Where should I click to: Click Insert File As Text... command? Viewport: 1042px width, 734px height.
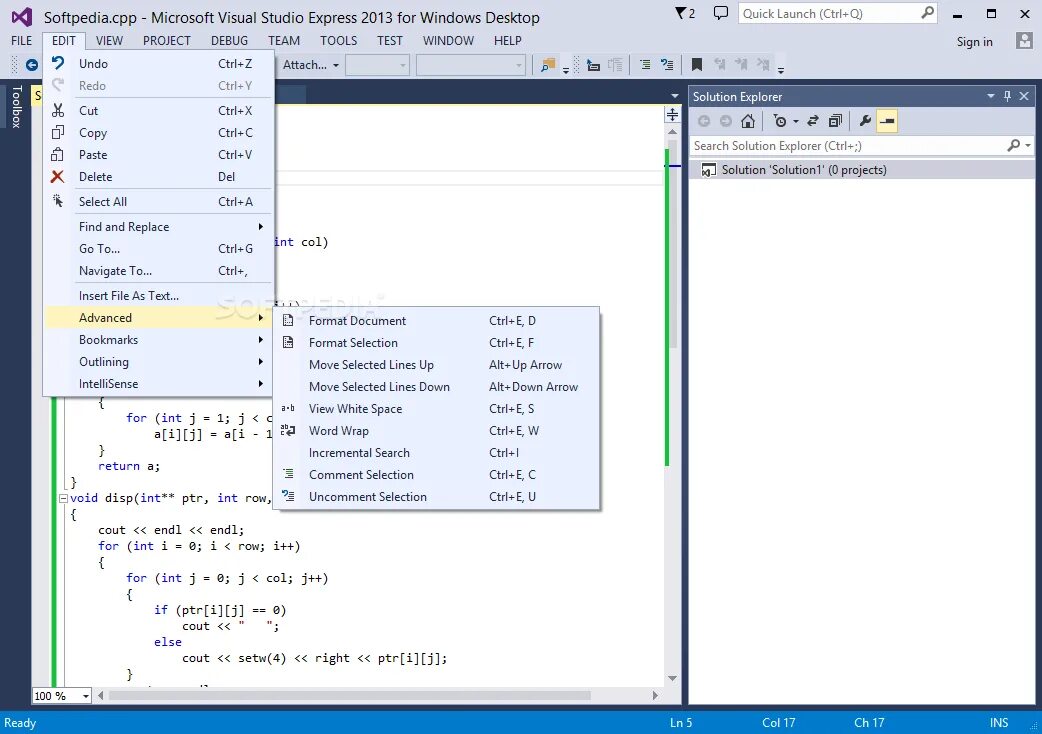pos(159,296)
